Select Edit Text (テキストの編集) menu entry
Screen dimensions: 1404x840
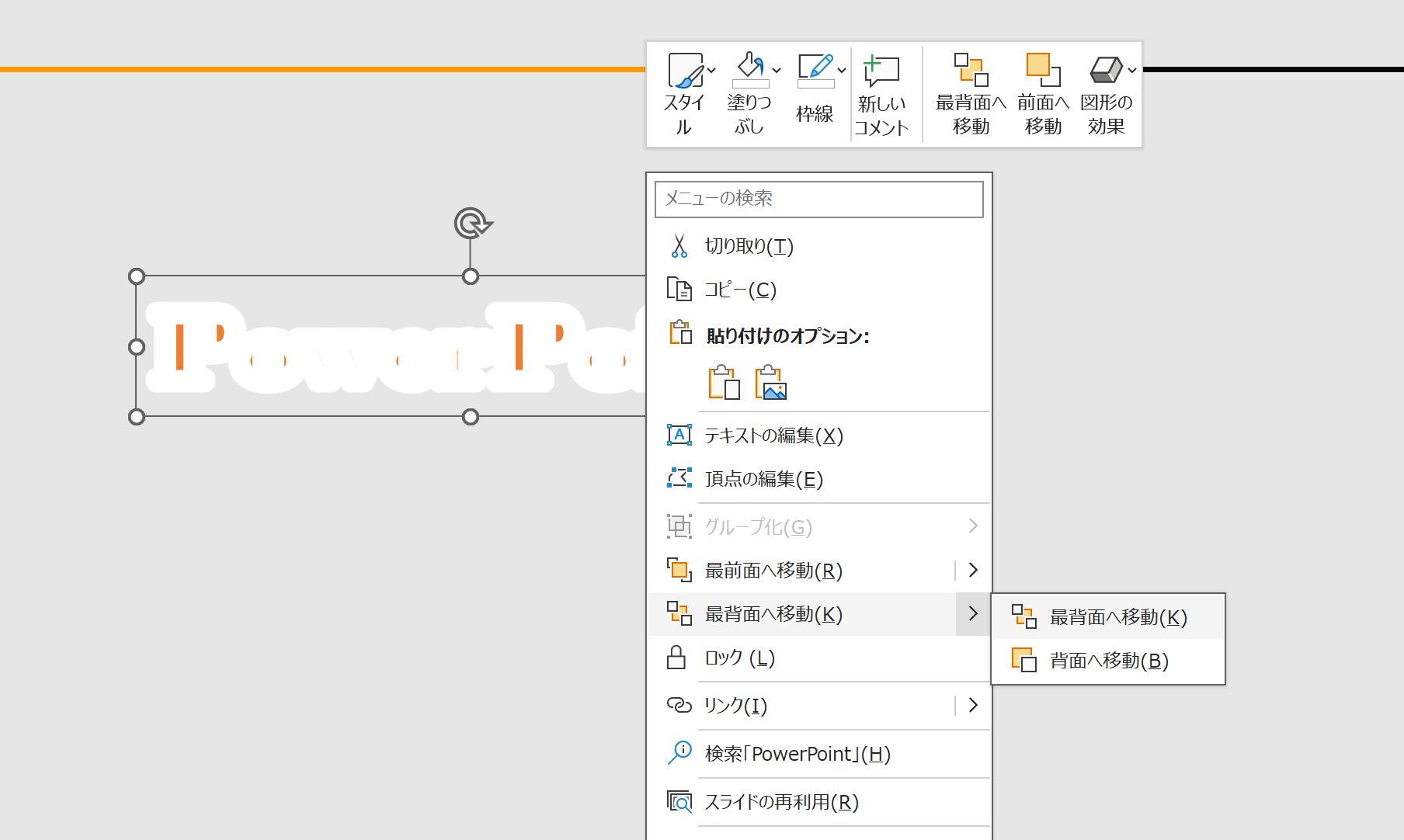(x=773, y=436)
